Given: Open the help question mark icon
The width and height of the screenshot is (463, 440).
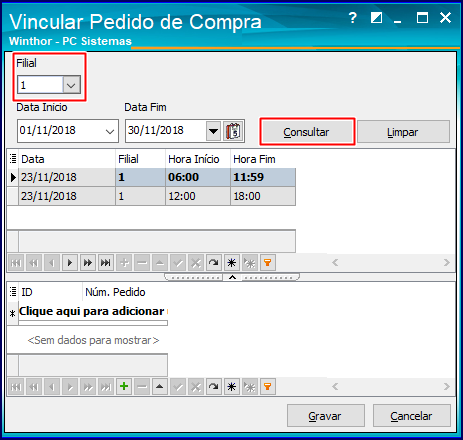Looking at the screenshot, I should tap(353, 17).
